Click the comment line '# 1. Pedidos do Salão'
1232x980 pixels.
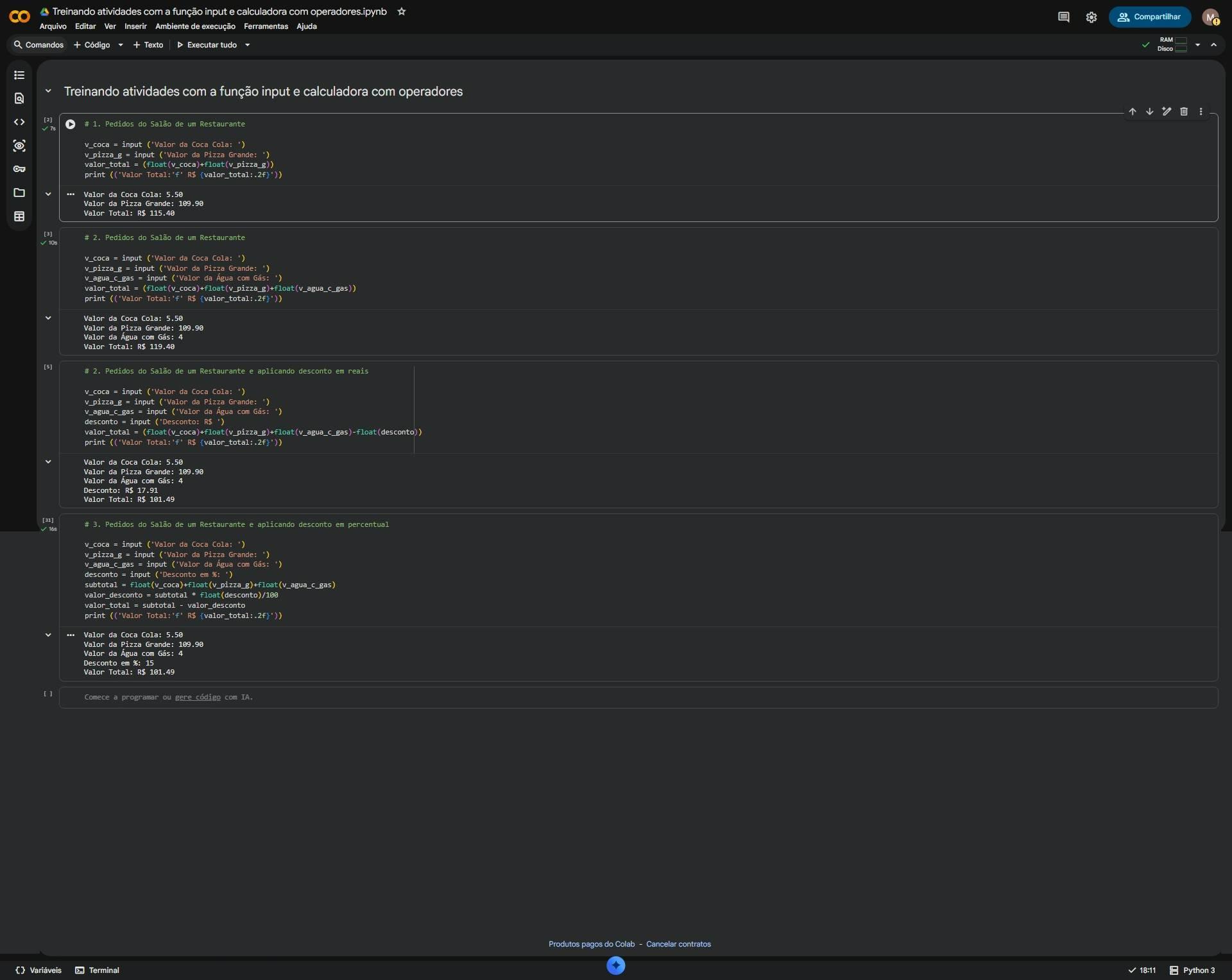pyautogui.click(x=164, y=124)
